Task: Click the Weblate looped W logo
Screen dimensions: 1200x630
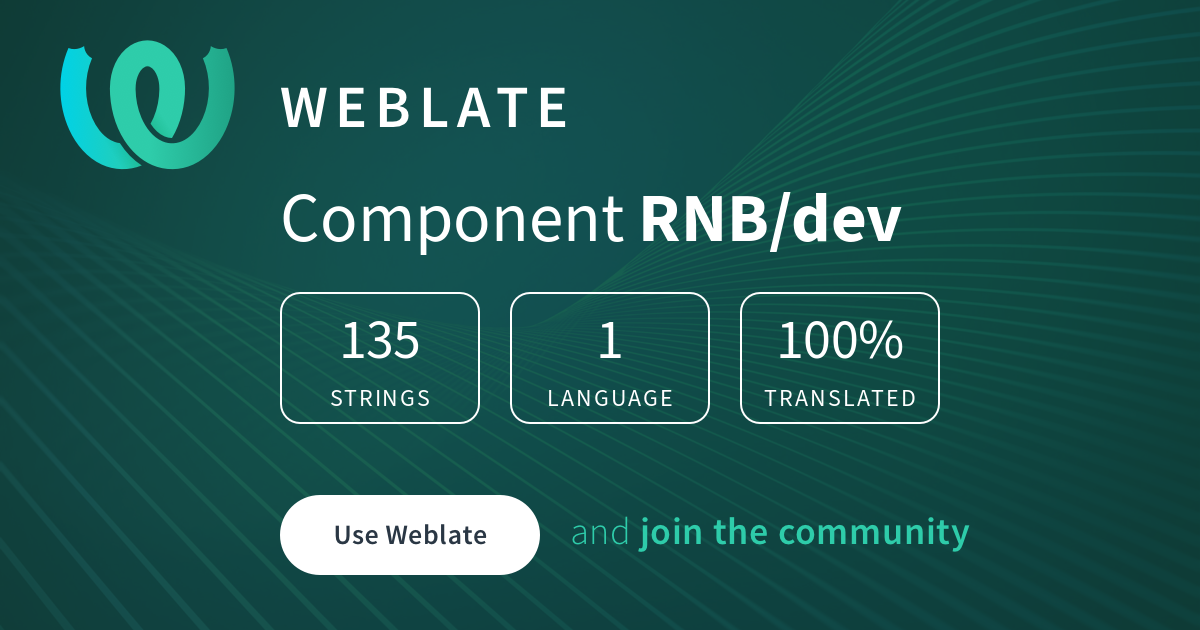Action: point(148,105)
